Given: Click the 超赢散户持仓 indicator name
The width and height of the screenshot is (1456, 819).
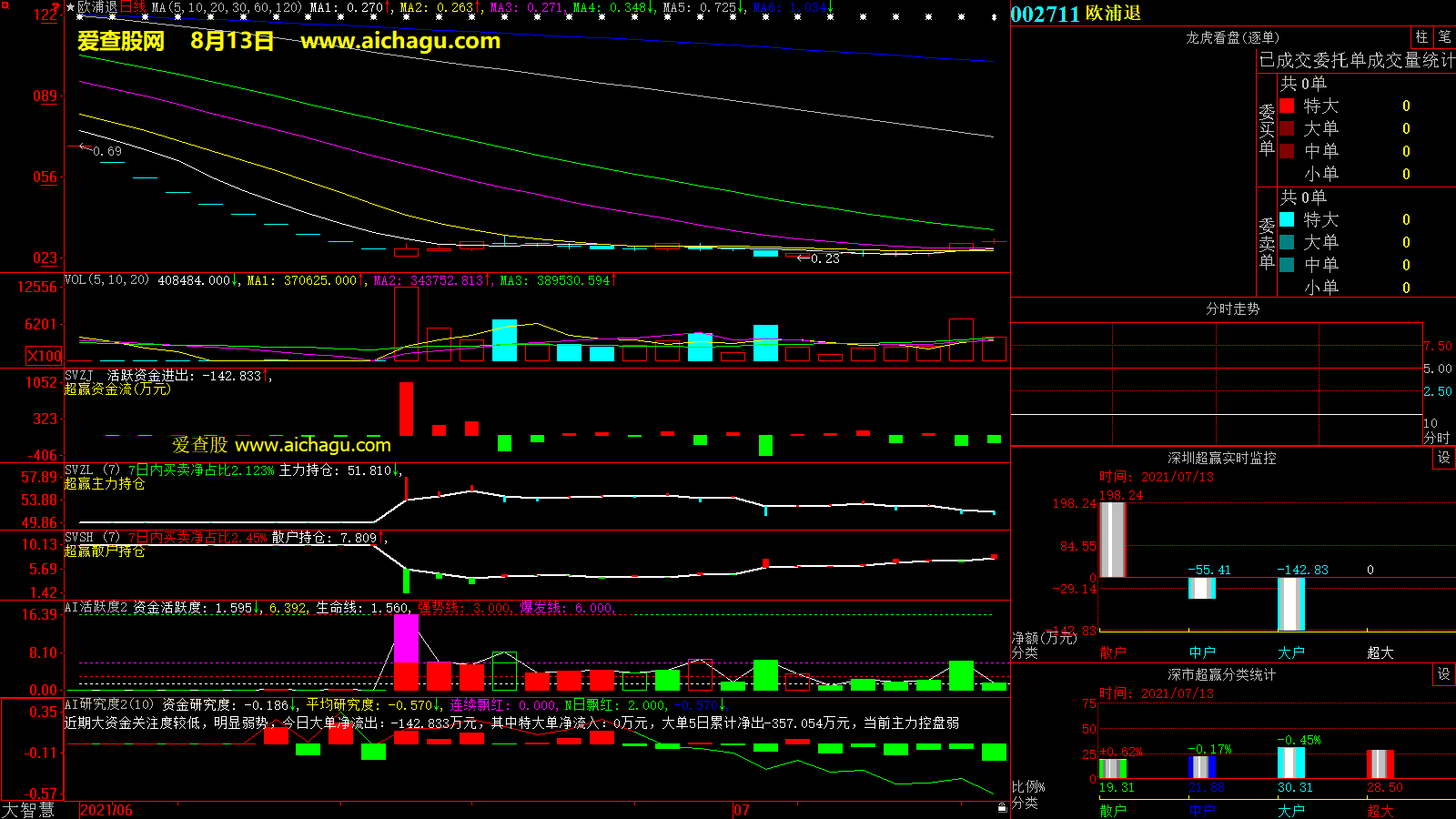Looking at the screenshot, I should [x=105, y=551].
